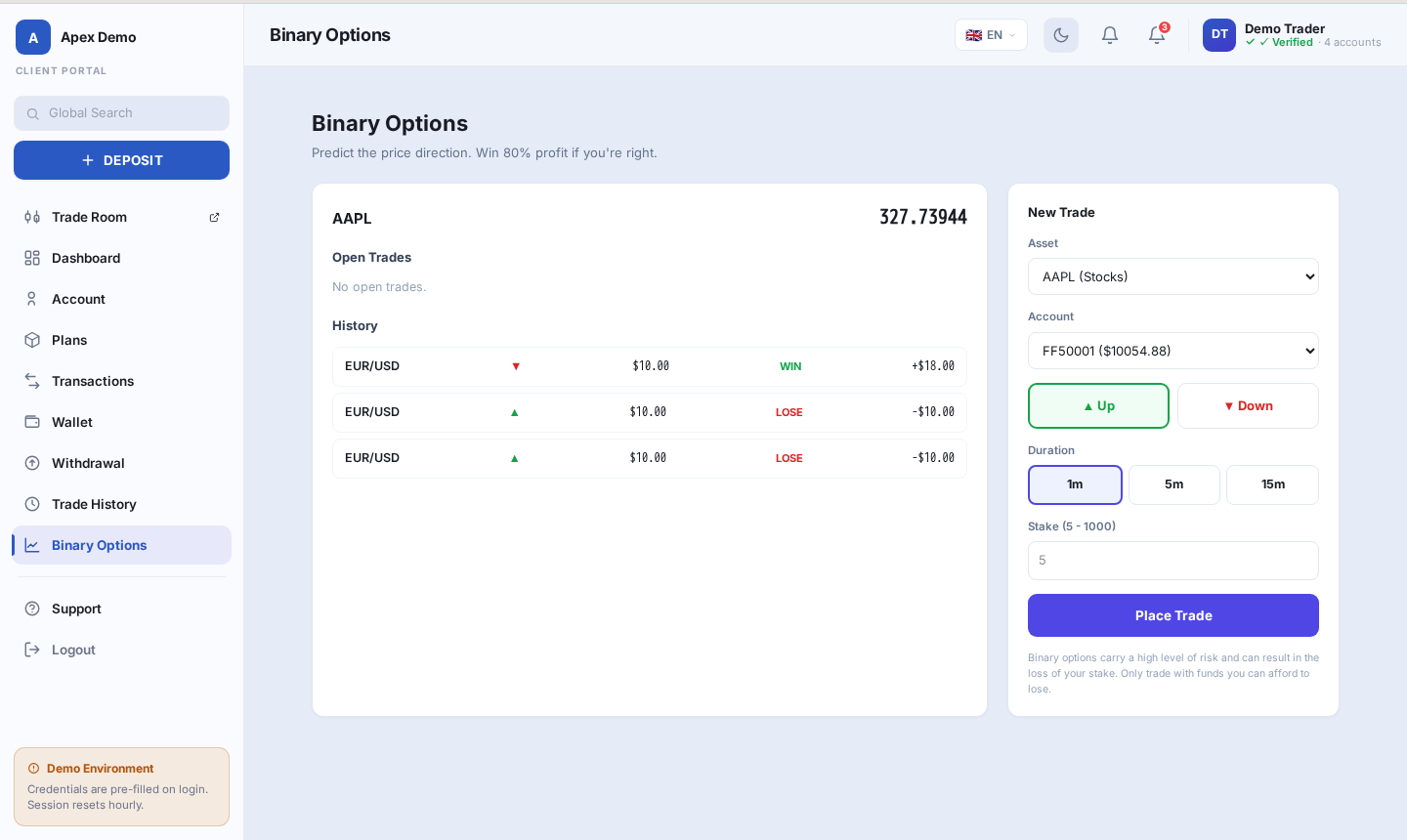1407x840 pixels.
Task: Click the Withdrawal up-arrow icon
Action: (32, 463)
